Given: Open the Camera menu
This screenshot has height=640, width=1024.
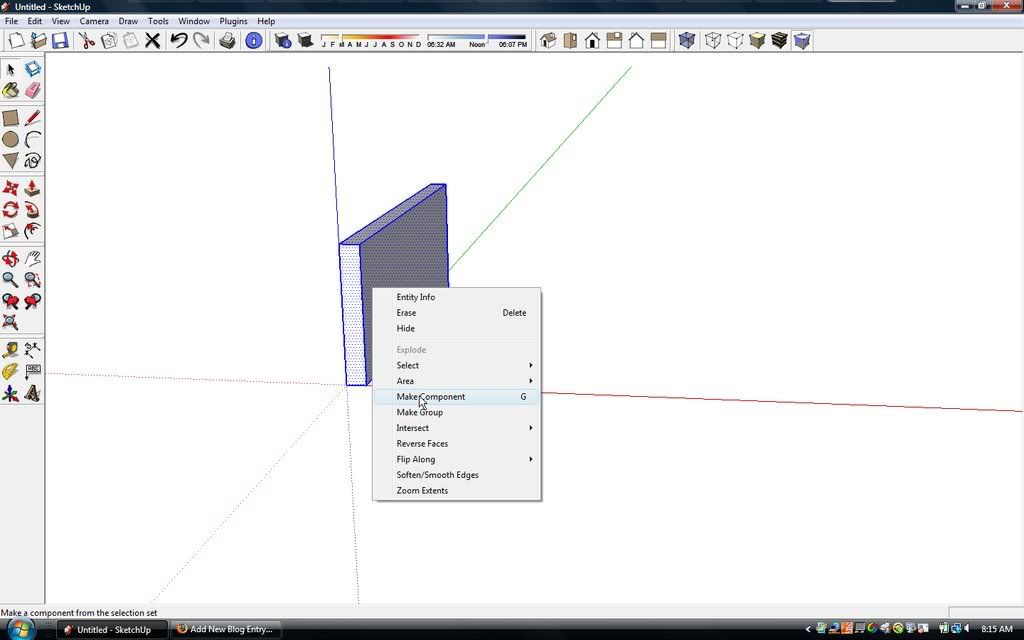Looking at the screenshot, I should pos(94,21).
